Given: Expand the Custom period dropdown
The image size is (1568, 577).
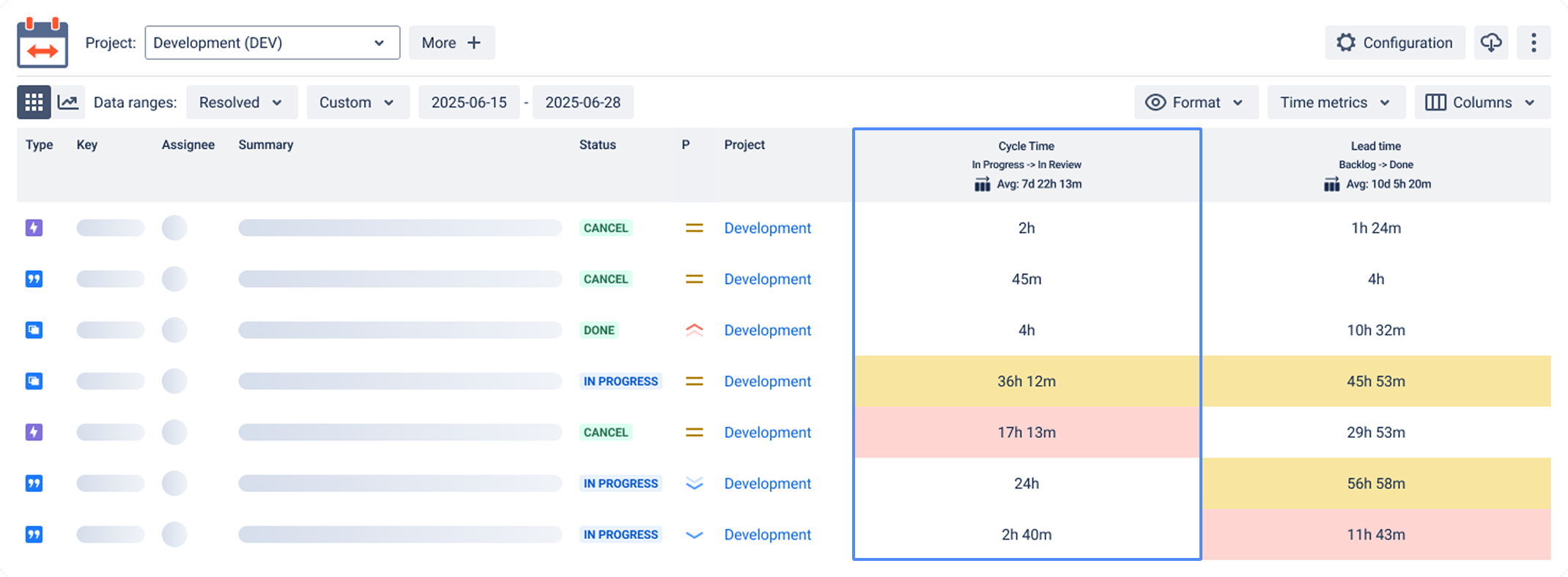Looking at the screenshot, I should pos(358,103).
